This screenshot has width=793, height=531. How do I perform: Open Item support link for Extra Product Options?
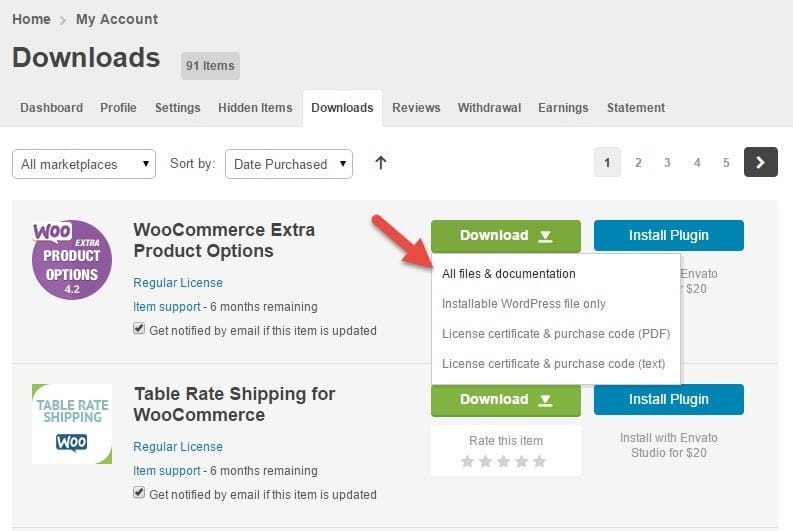167,307
